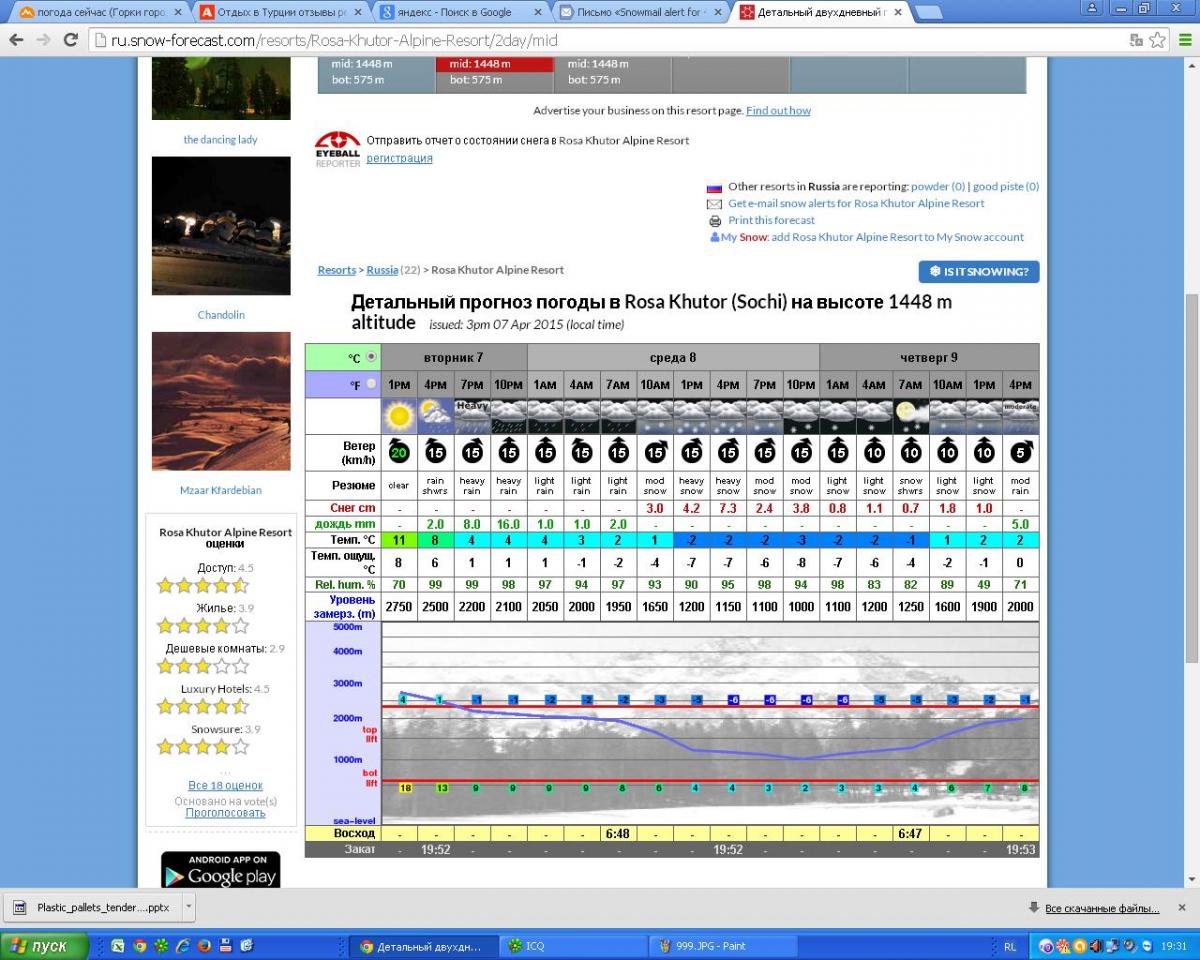Image resolution: width=1200 pixels, height=960 pixels.
Task: Launch Firefox from the quick launch bar
Action: (x=204, y=945)
